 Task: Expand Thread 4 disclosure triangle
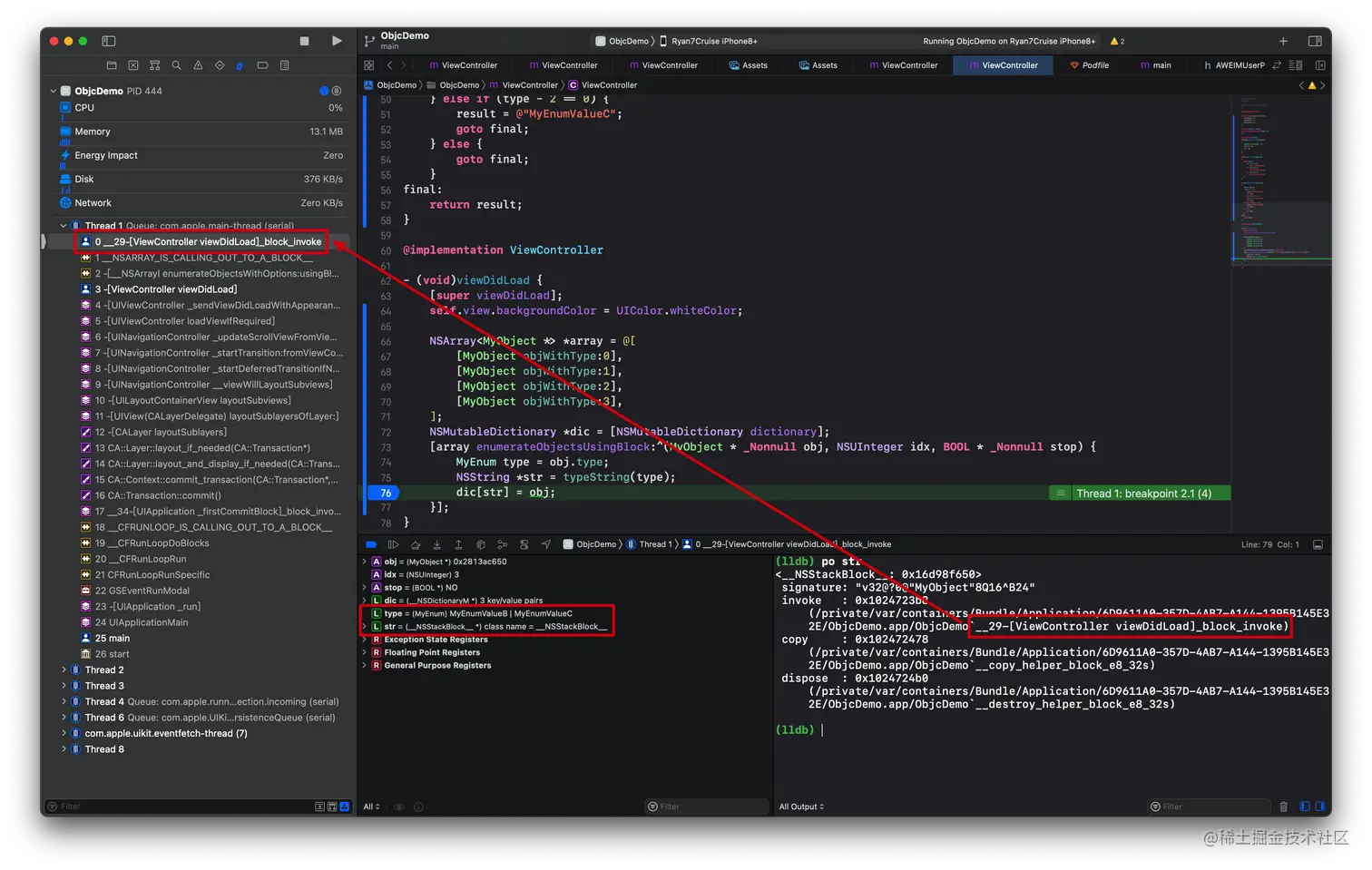pyautogui.click(x=64, y=701)
